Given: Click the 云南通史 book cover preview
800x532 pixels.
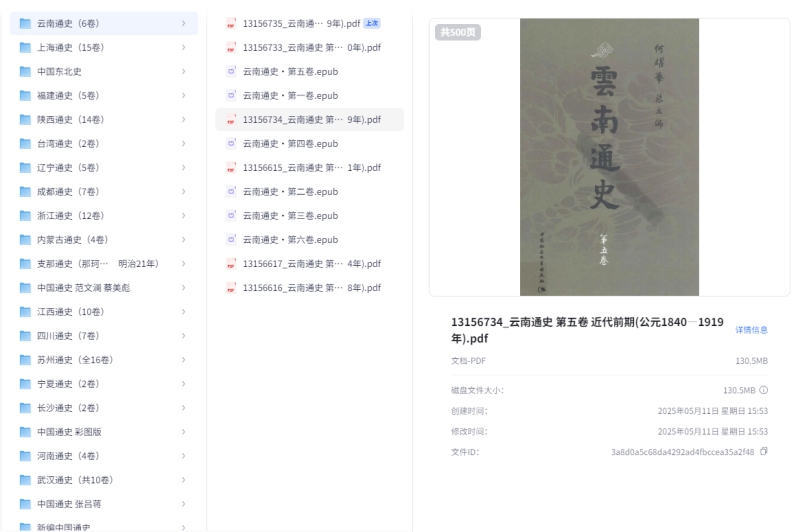Looking at the screenshot, I should click(x=609, y=157).
